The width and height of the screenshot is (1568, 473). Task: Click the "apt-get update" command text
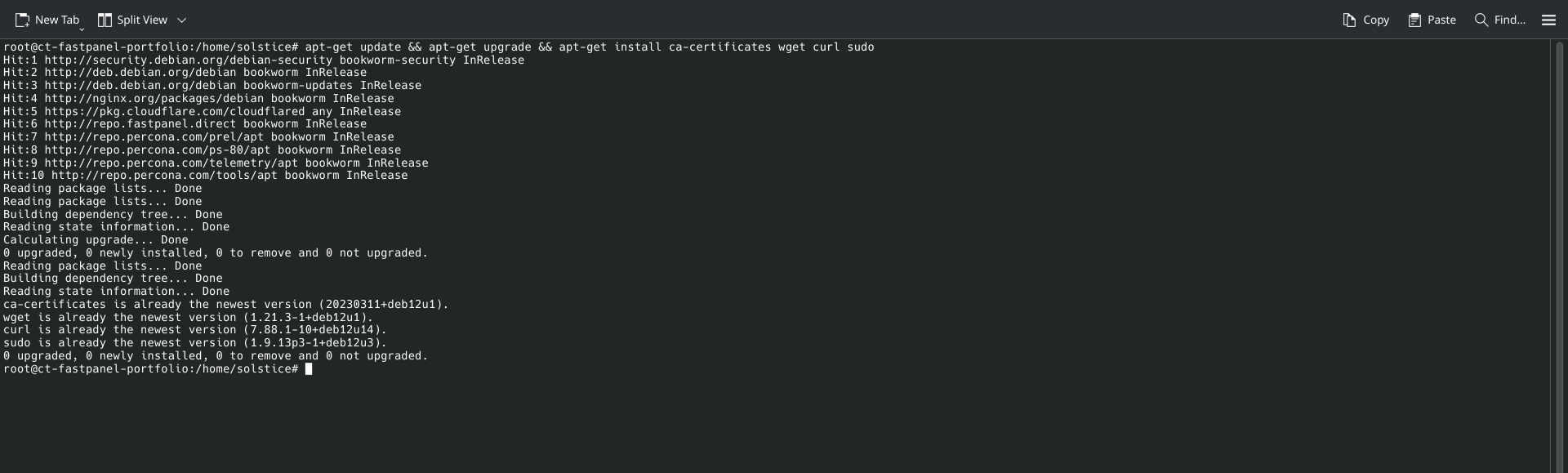(x=353, y=47)
